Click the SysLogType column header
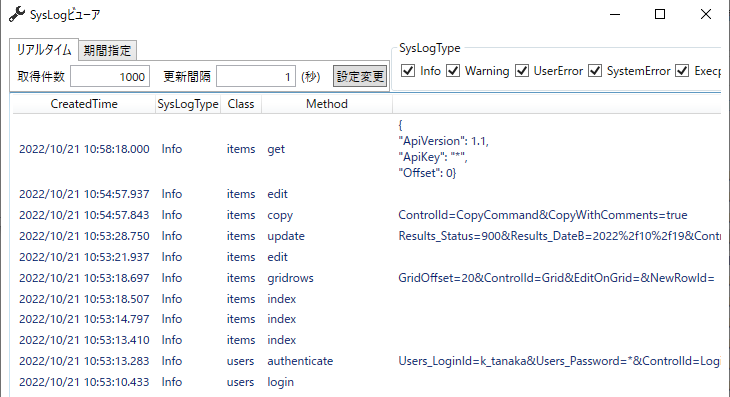 click(188, 104)
